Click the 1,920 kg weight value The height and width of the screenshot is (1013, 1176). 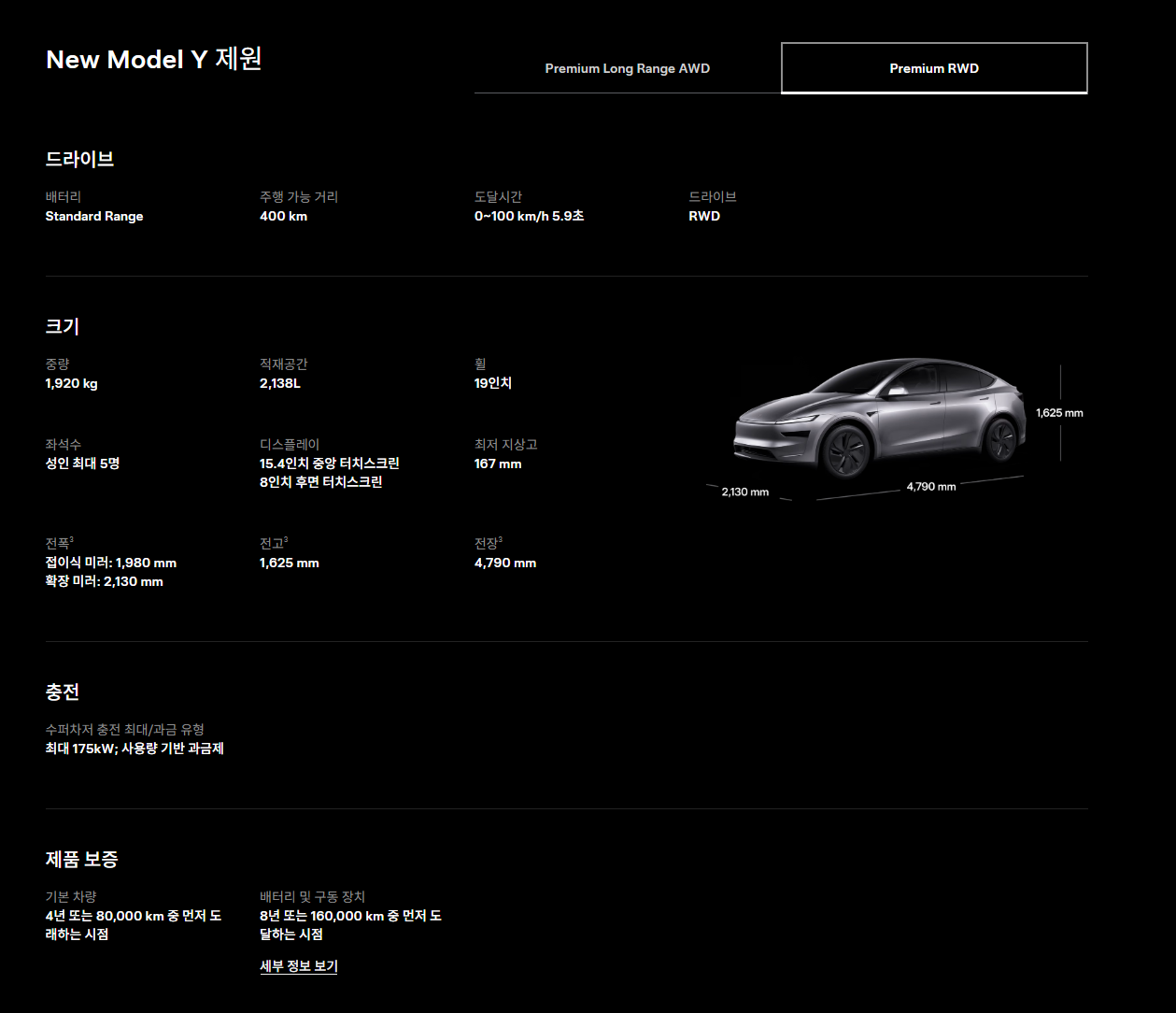click(x=72, y=383)
